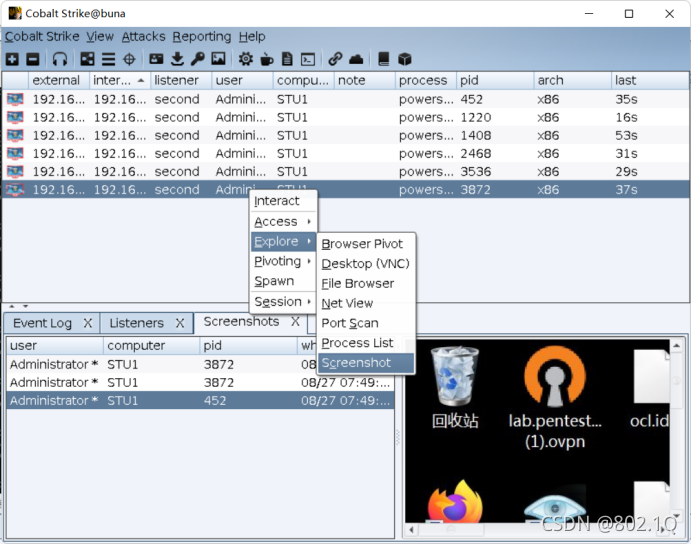Sort sessions by last column header
The width and height of the screenshot is (692, 545).
(650, 80)
